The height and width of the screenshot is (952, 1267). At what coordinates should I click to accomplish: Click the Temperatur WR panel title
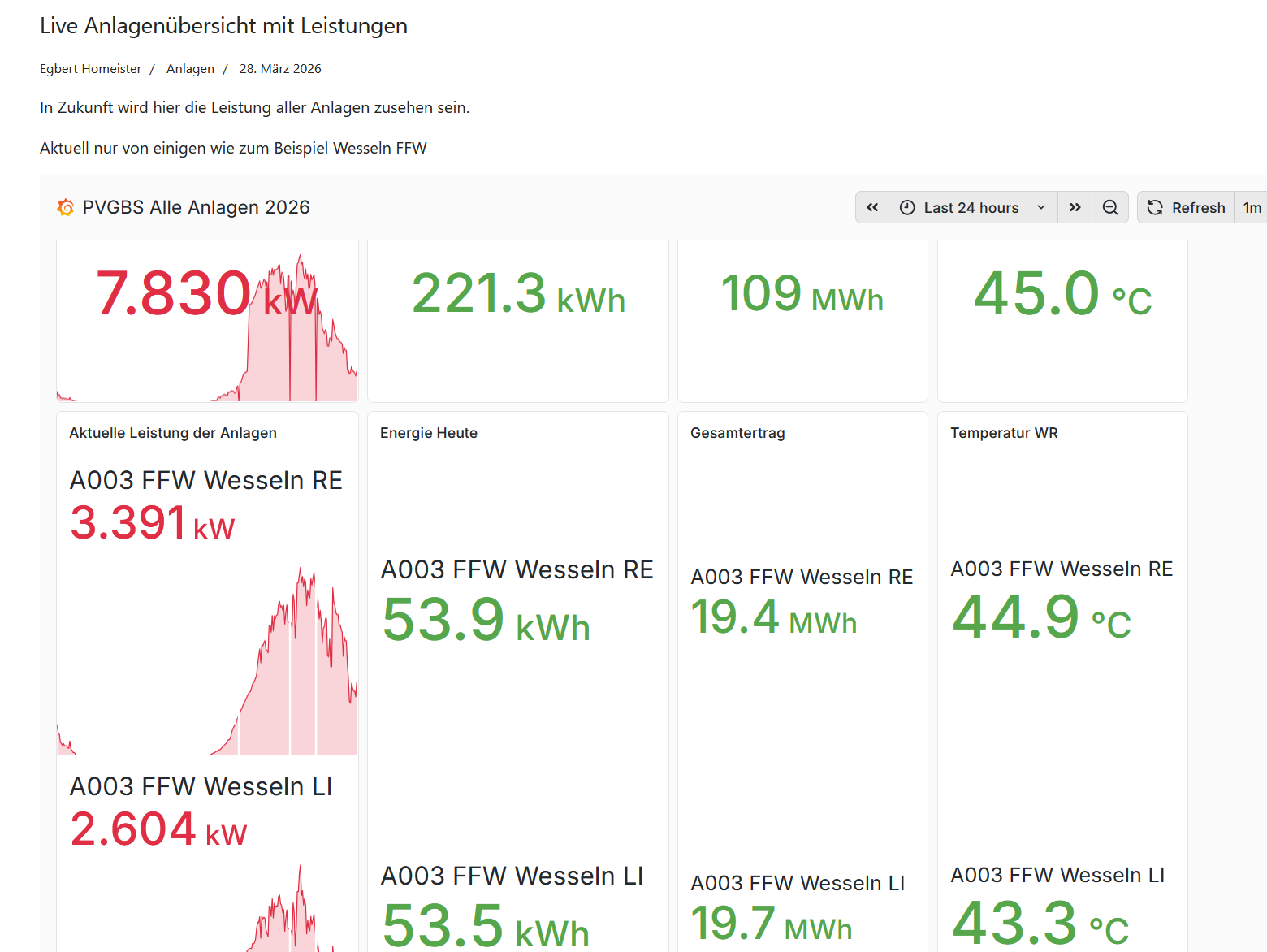(1004, 433)
